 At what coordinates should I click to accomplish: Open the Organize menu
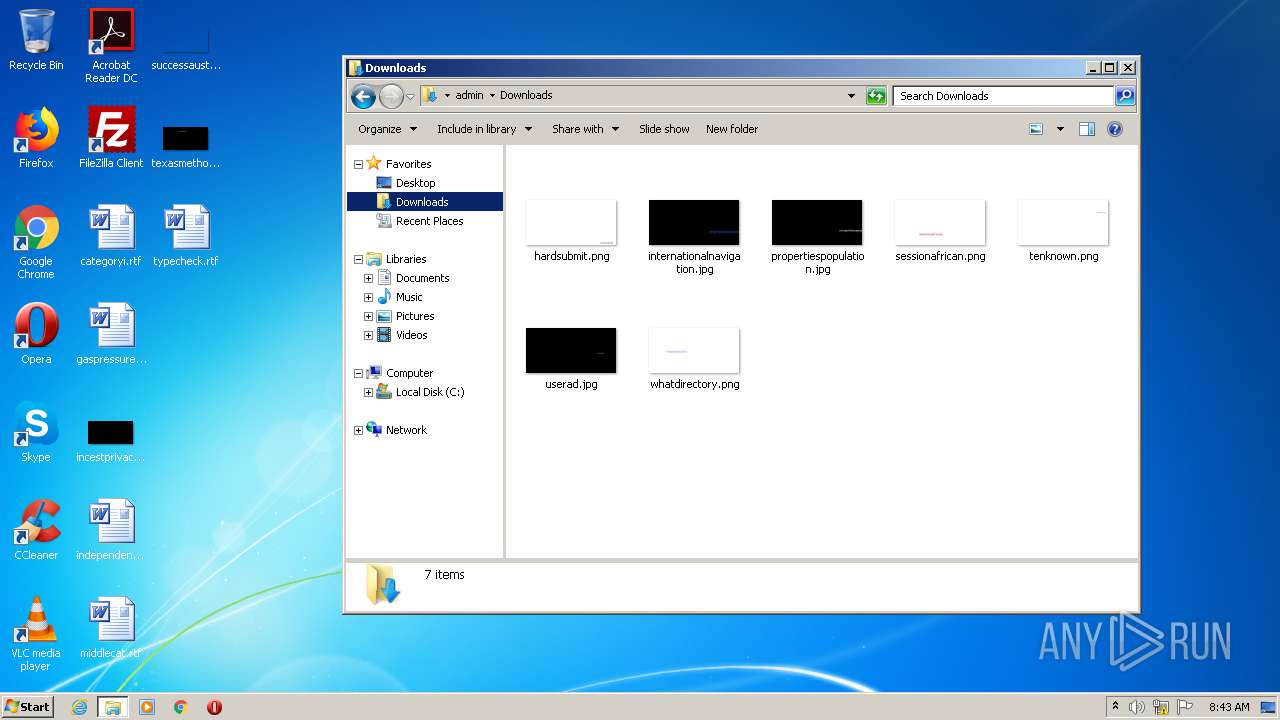387,129
